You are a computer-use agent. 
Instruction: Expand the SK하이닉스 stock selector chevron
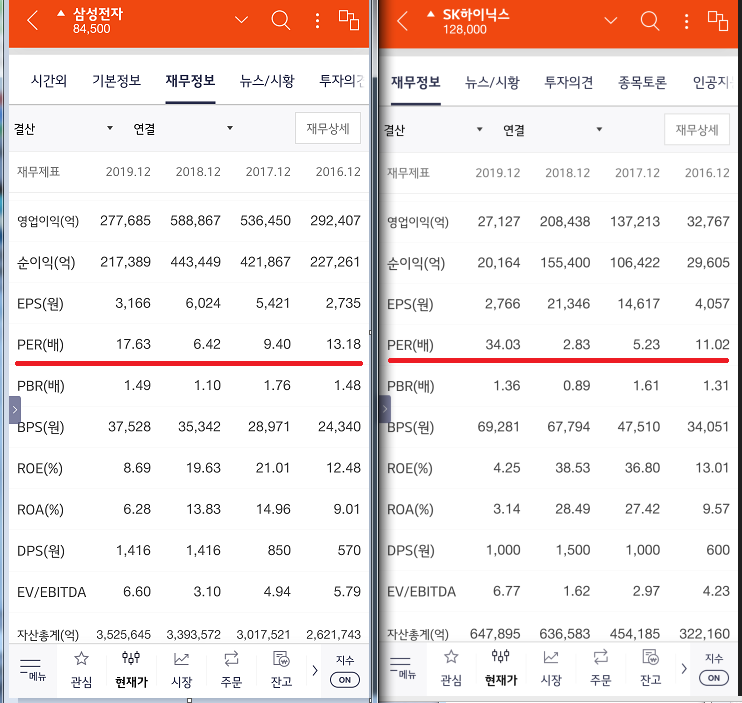click(611, 20)
